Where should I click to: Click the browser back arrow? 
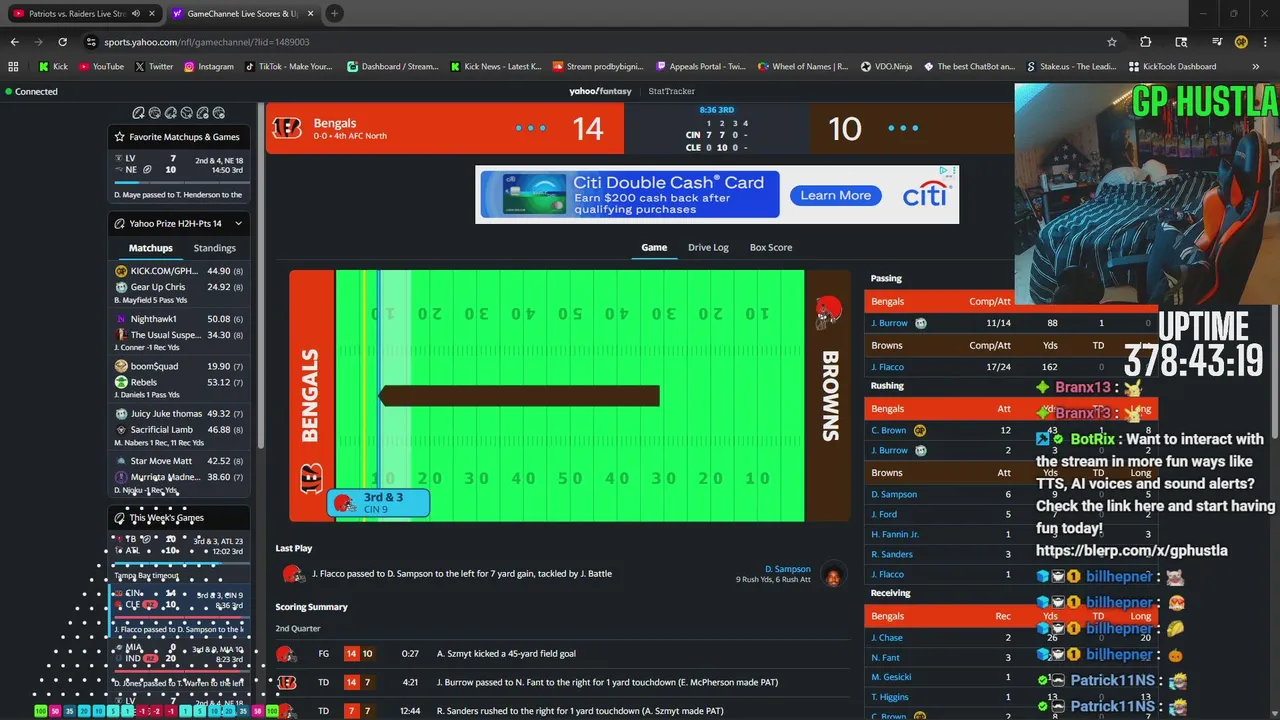click(x=14, y=42)
